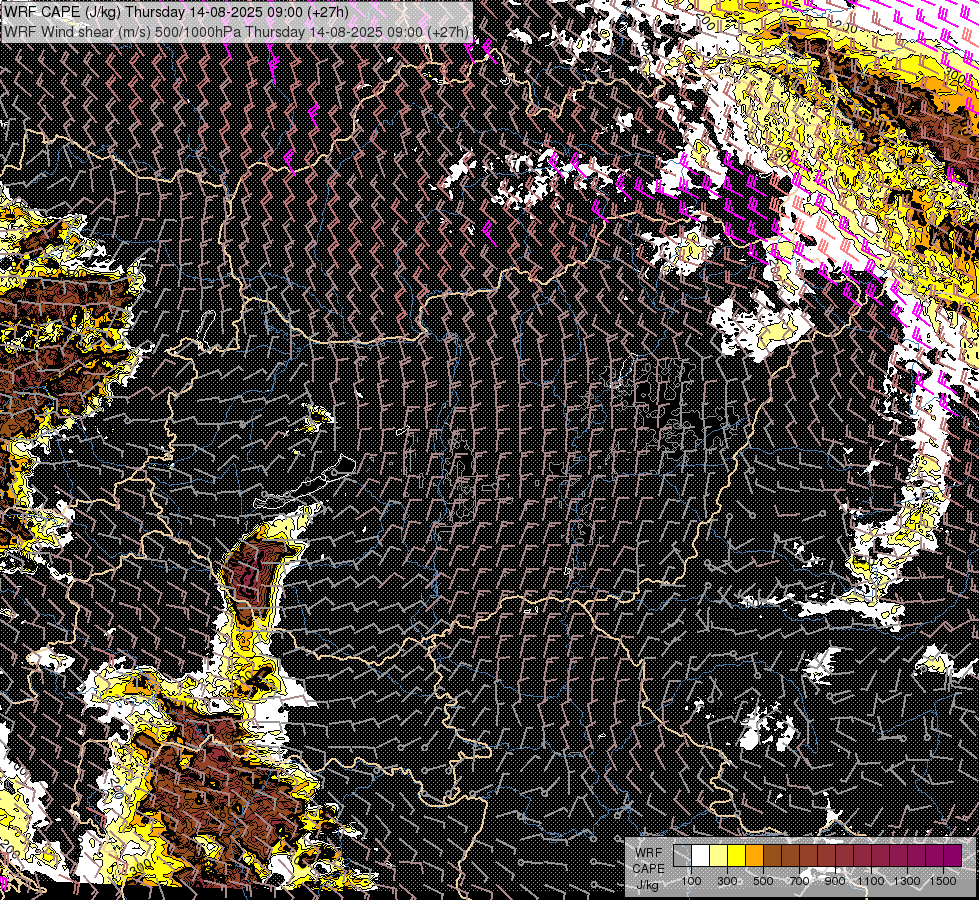Click the 500 legend tick label

(x=763, y=881)
